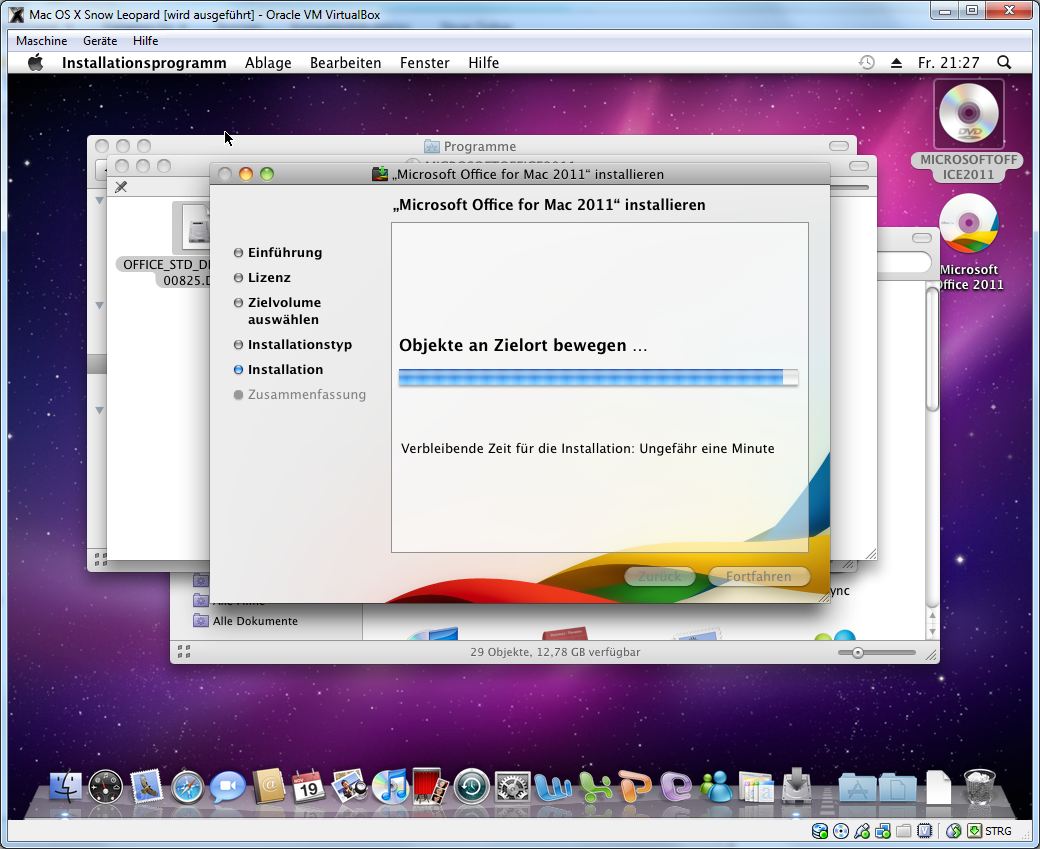
Task: Open Dashboard from the Dock
Action: [x=105, y=787]
